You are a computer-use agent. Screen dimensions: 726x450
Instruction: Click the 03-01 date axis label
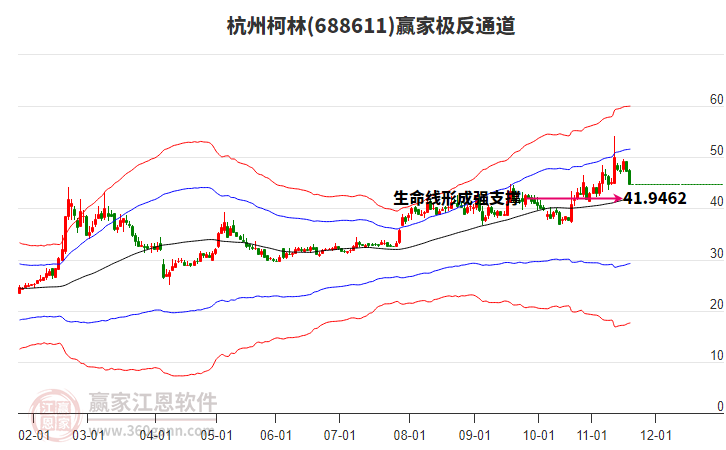88,436
